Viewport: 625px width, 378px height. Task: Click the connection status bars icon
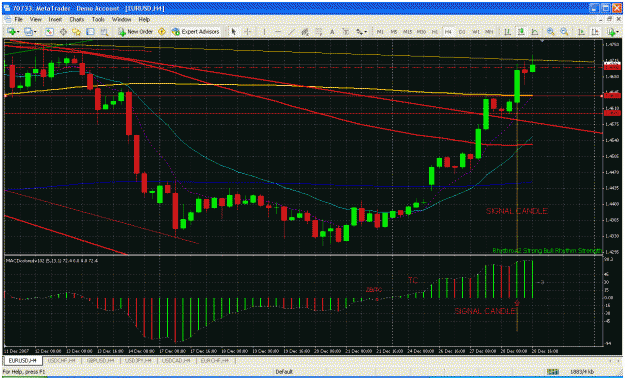pyautogui.click(x=552, y=372)
